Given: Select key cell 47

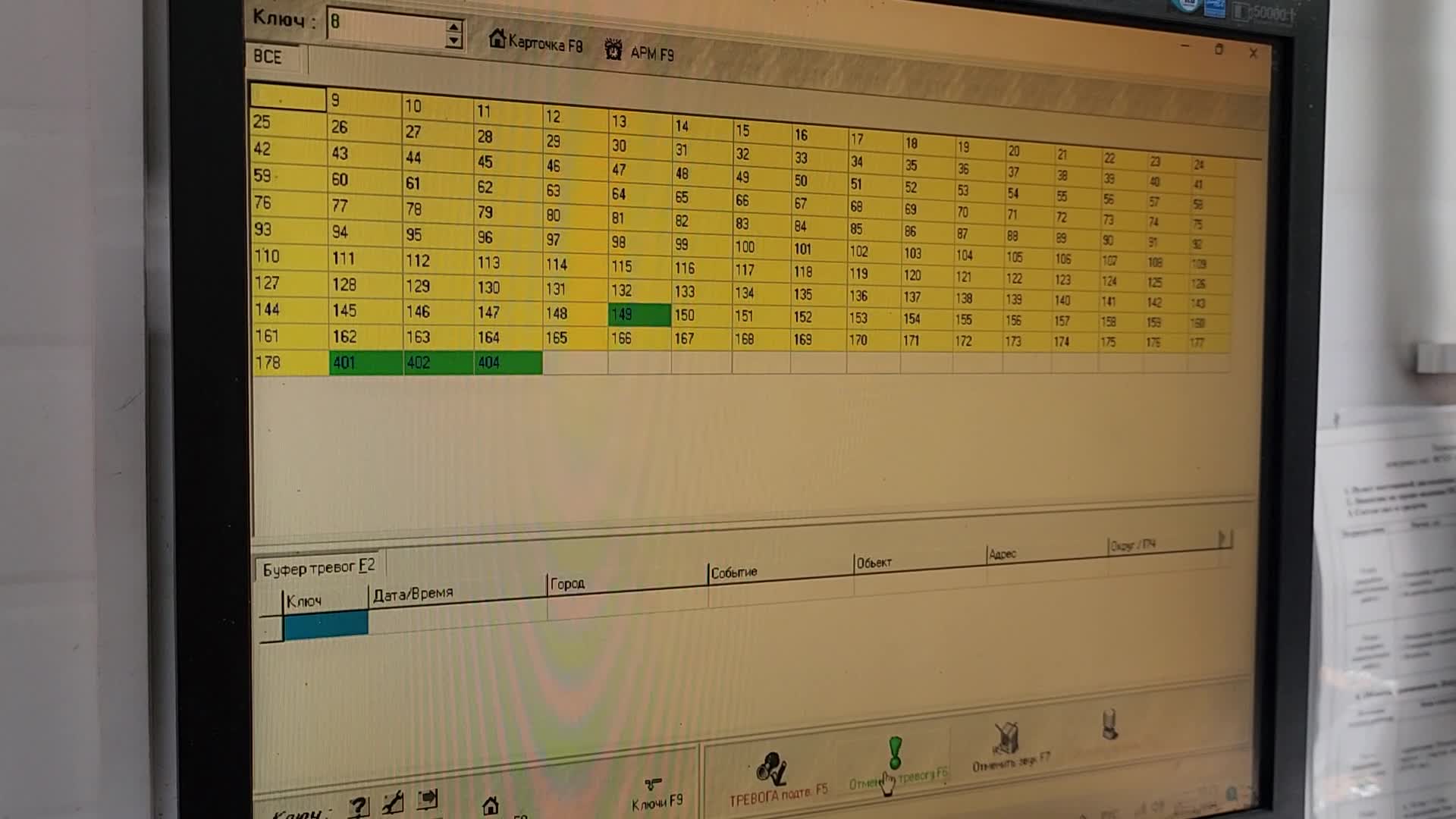Looking at the screenshot, I should [x=639, y=170].
